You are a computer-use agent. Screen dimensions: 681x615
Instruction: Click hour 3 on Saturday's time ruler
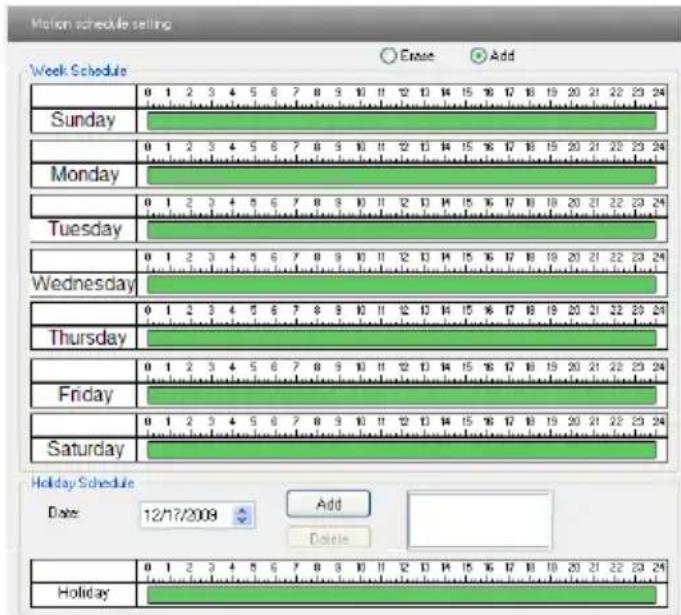pyautogui.click(x=212, y=421)
